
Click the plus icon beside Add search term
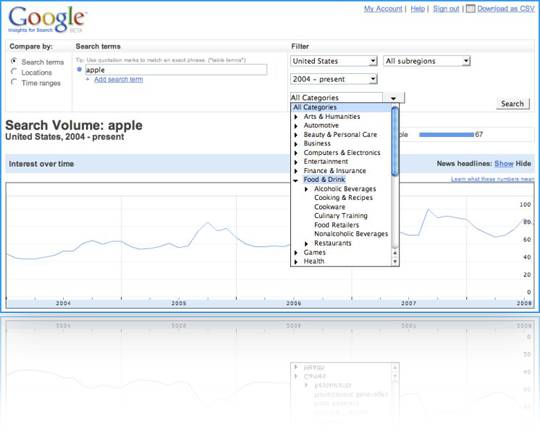pos(87,80)
